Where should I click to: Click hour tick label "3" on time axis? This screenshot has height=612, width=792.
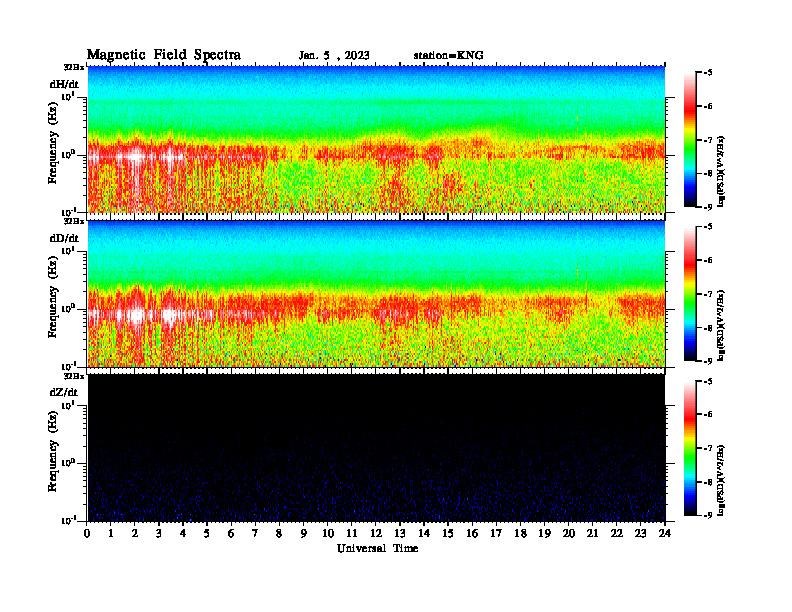point(159,533)
